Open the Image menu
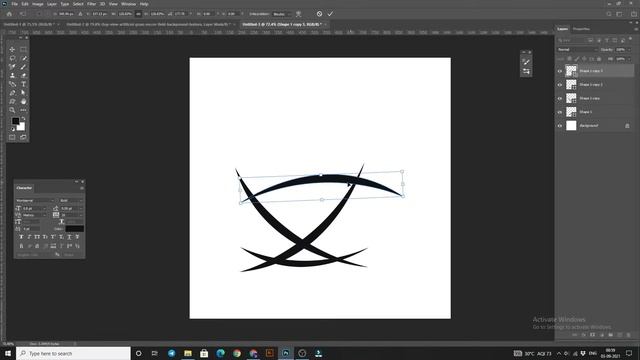The height and width of the screenshot is (360, 640). [x=38, y=4]
